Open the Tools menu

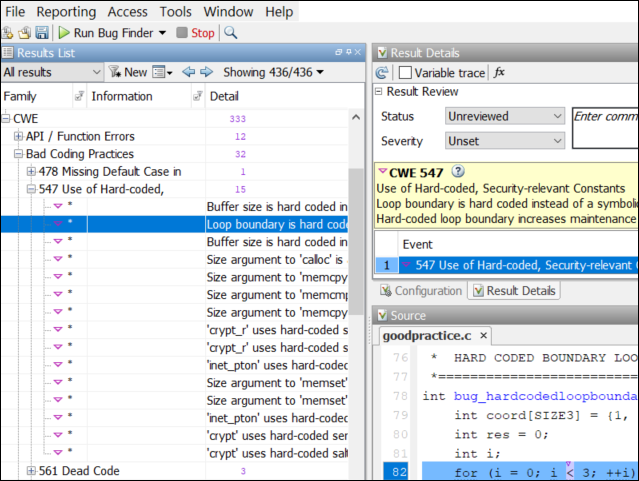click(x=175, y=12)
